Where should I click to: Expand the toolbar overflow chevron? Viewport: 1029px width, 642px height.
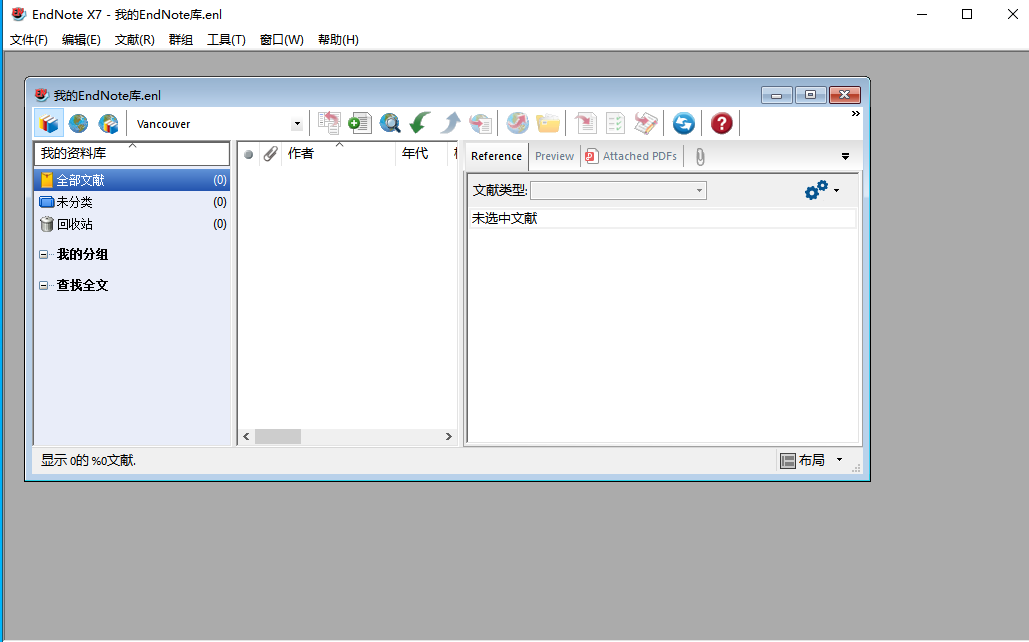[x=855, y=114]
